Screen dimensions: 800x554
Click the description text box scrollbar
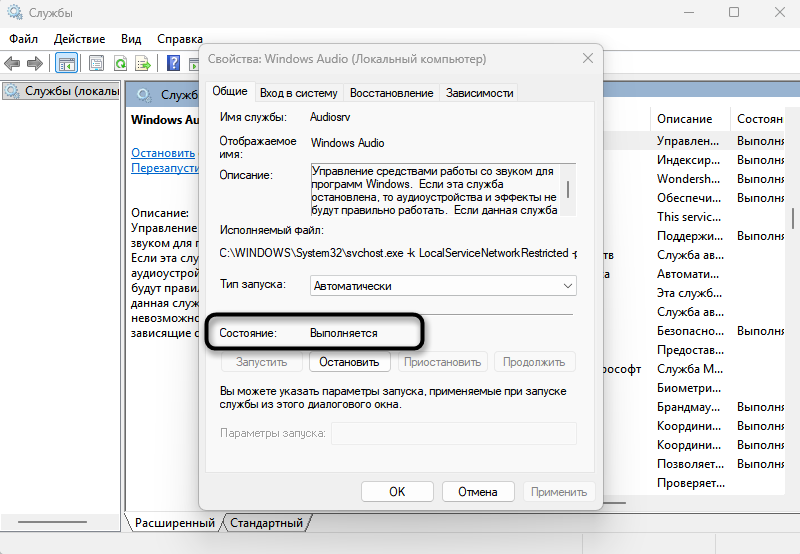tap(568, 190)
